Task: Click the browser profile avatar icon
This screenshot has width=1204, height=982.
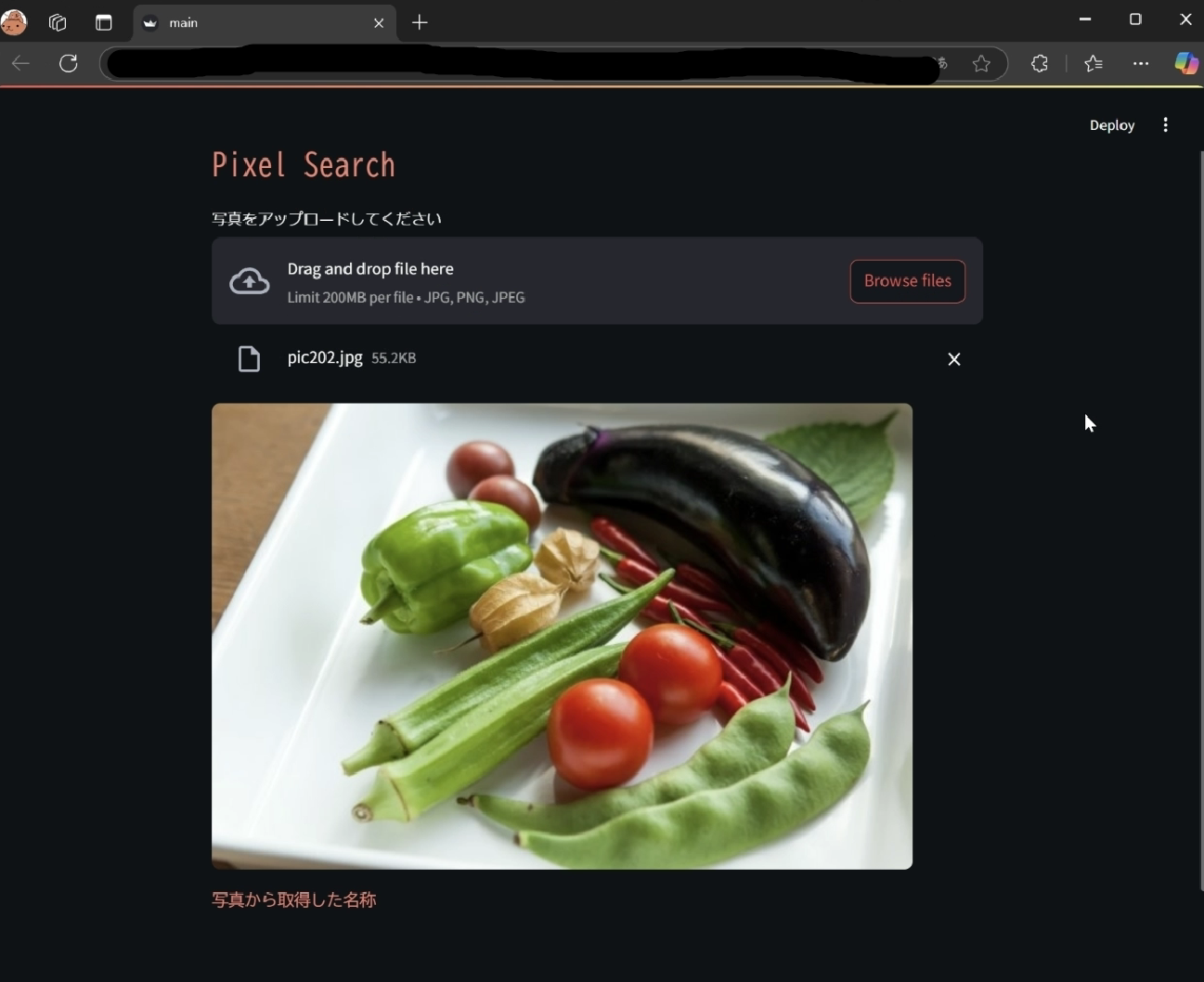Action: click(14, 22)
